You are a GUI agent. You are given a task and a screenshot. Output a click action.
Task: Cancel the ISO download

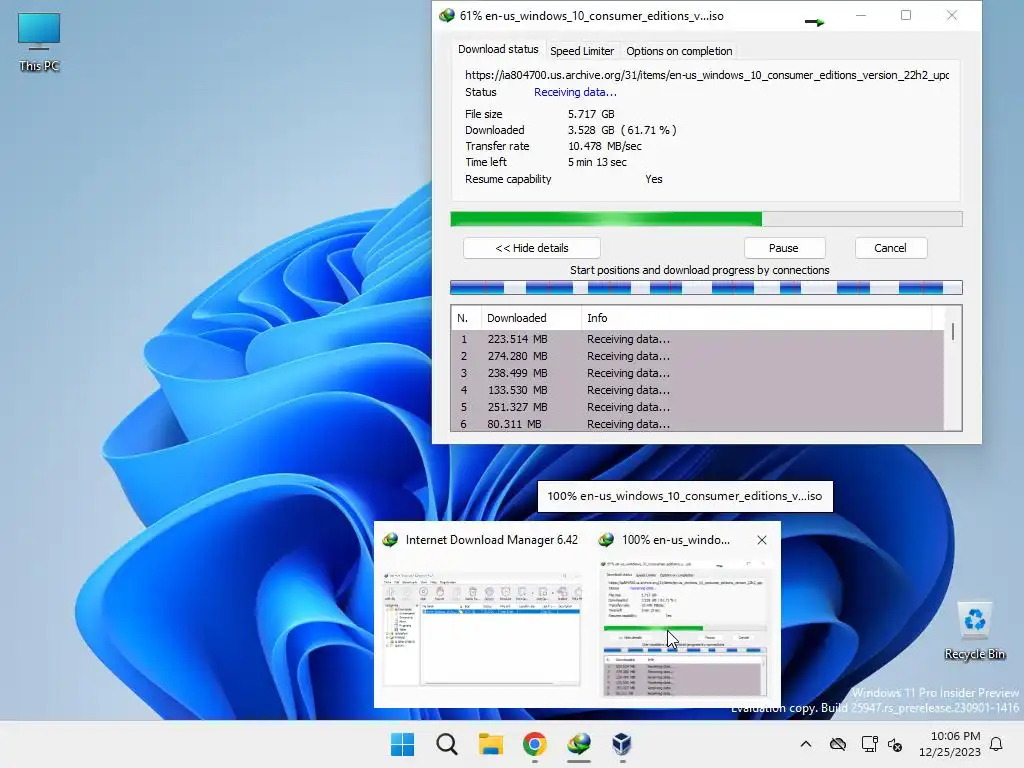(x=890, y=248)
